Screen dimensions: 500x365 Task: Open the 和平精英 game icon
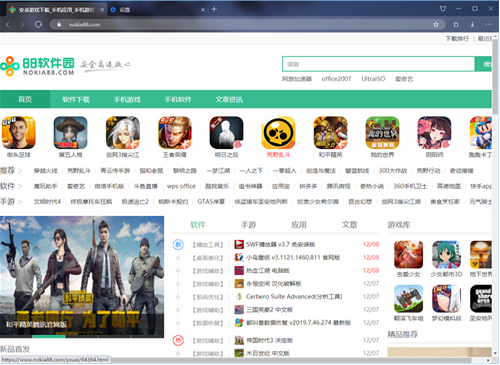(x=330, y=132)
